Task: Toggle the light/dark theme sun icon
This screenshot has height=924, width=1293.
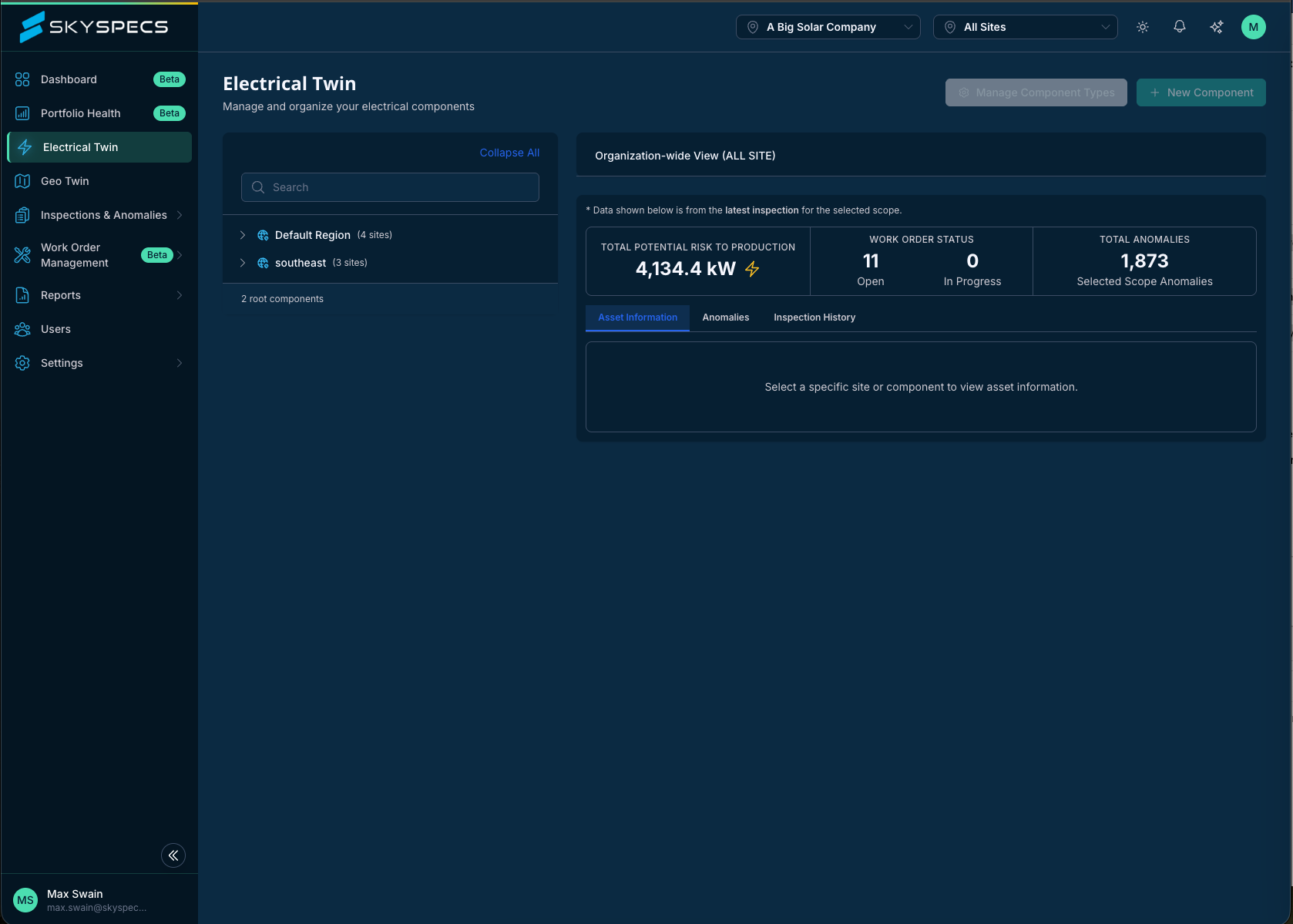Action: tap(1143, 27)
